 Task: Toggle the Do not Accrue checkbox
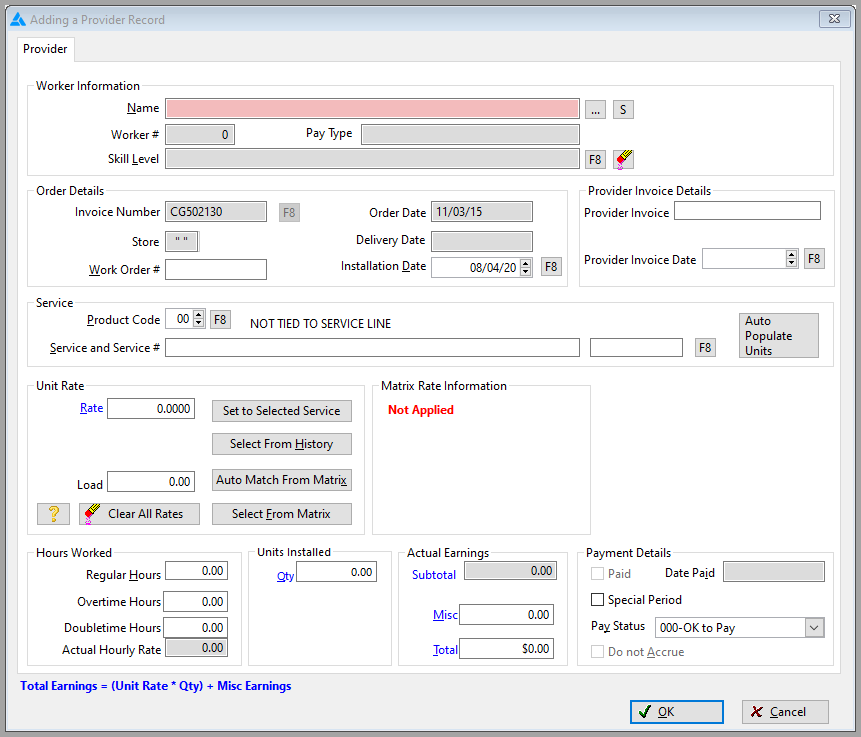[597, 652]
